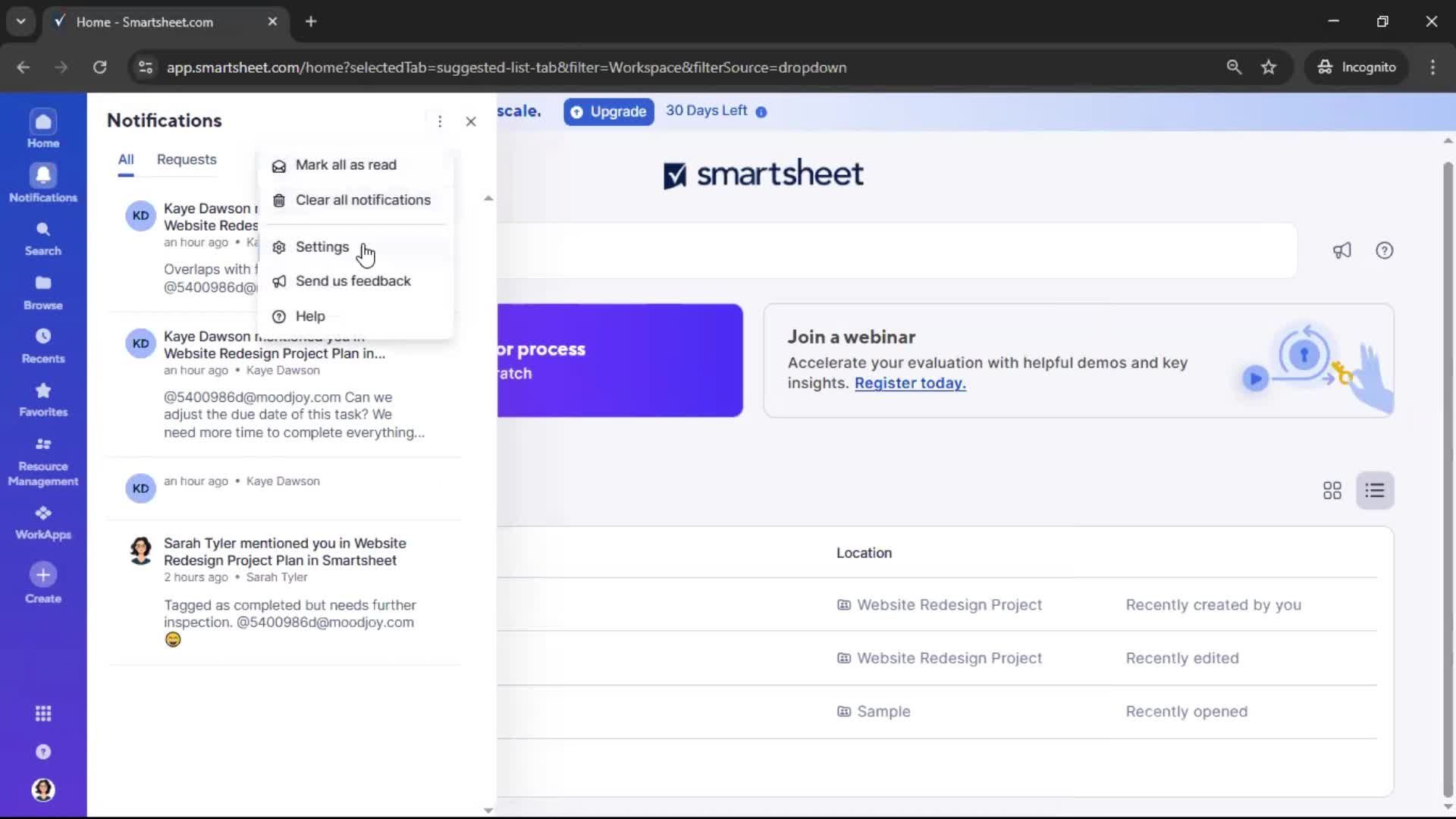Open the Home icon in sidebar
1456x819 pixels.
(42, 127)
